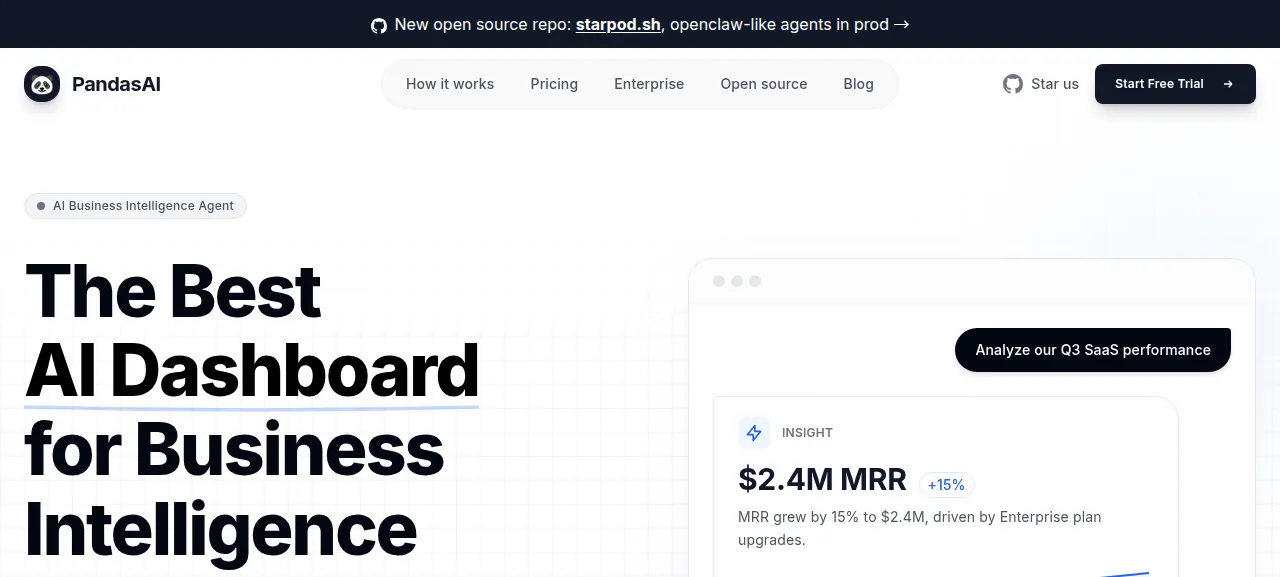The height and width of the screenshot is (577, 1280).
Task: Click the lightning bolt Insight icon
Action: 754,433
